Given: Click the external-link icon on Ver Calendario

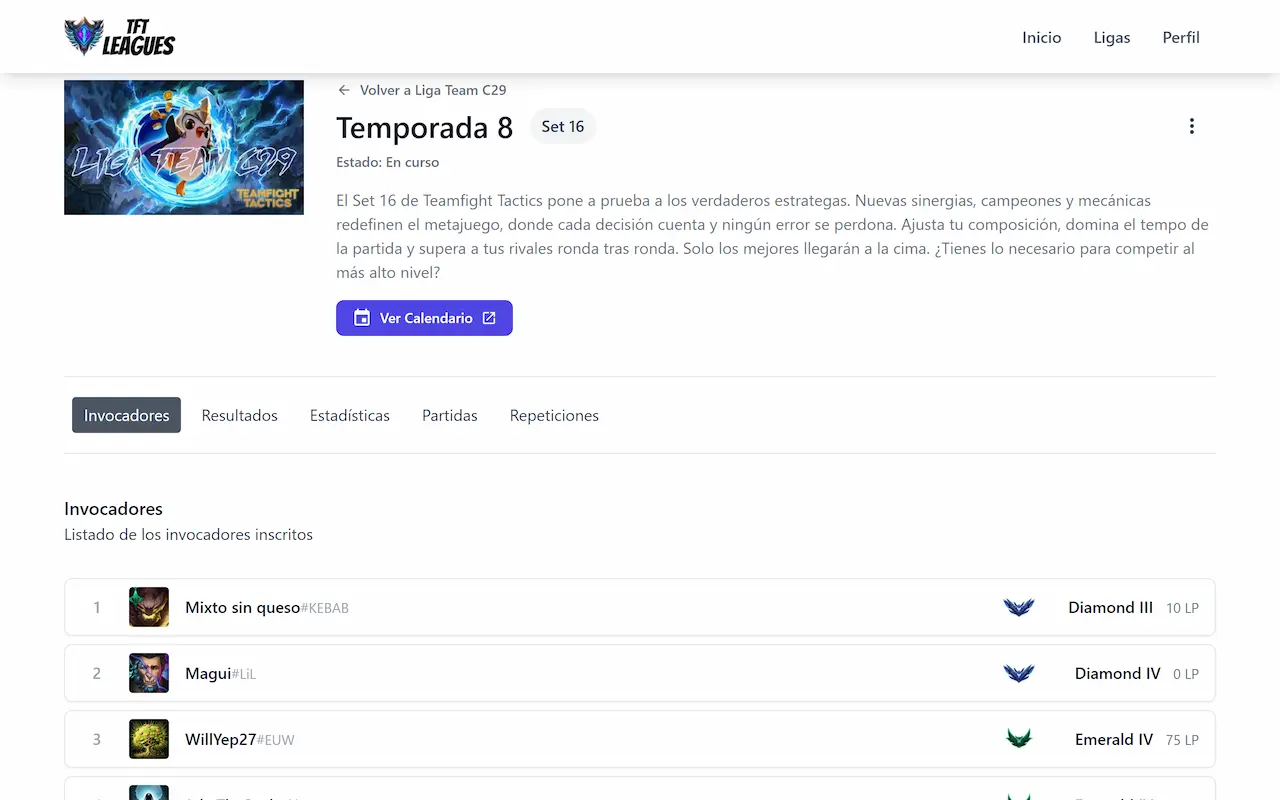Looking at the screenshot, I should pos(489,318).
